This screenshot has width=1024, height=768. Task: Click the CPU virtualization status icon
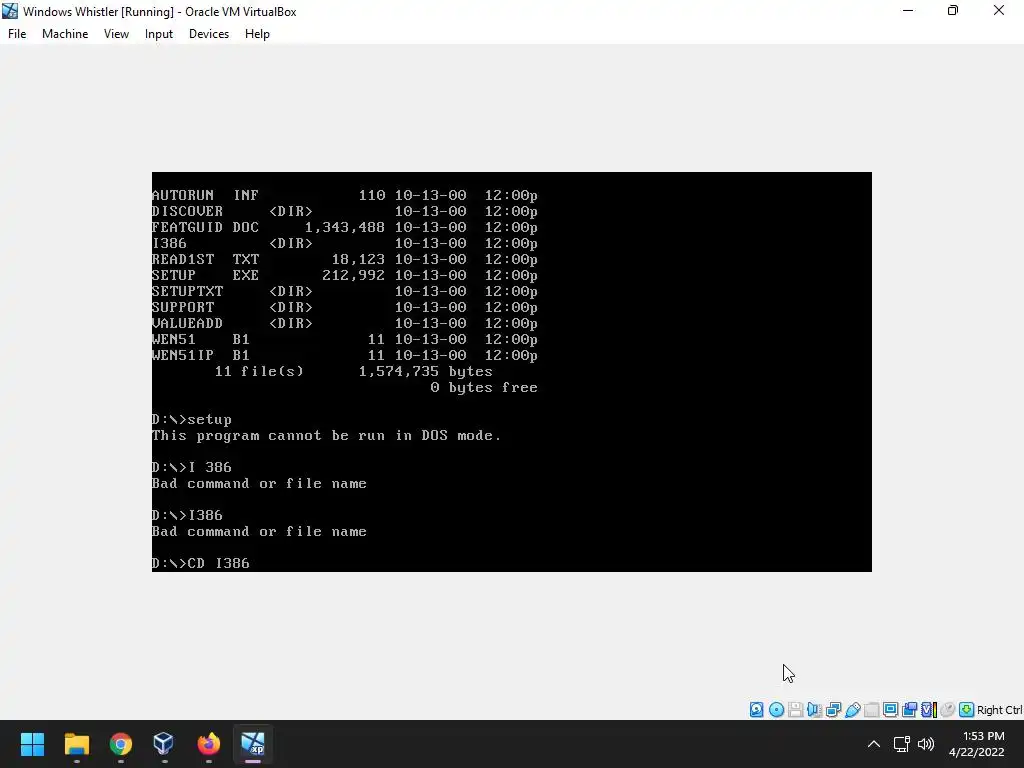(928, 710)
